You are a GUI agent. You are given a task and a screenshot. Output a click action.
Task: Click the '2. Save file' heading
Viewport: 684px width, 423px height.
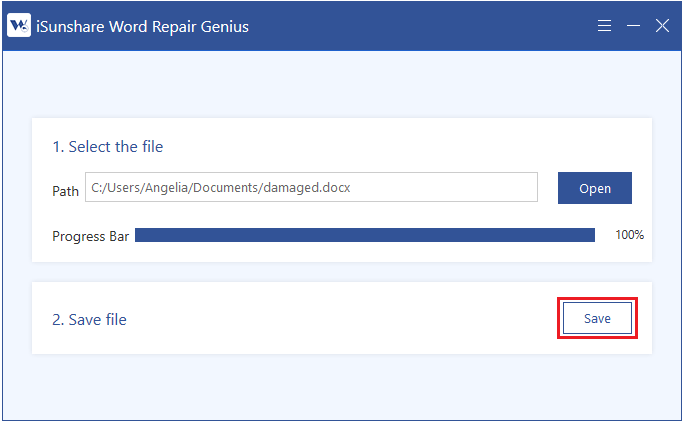(89, 320)
